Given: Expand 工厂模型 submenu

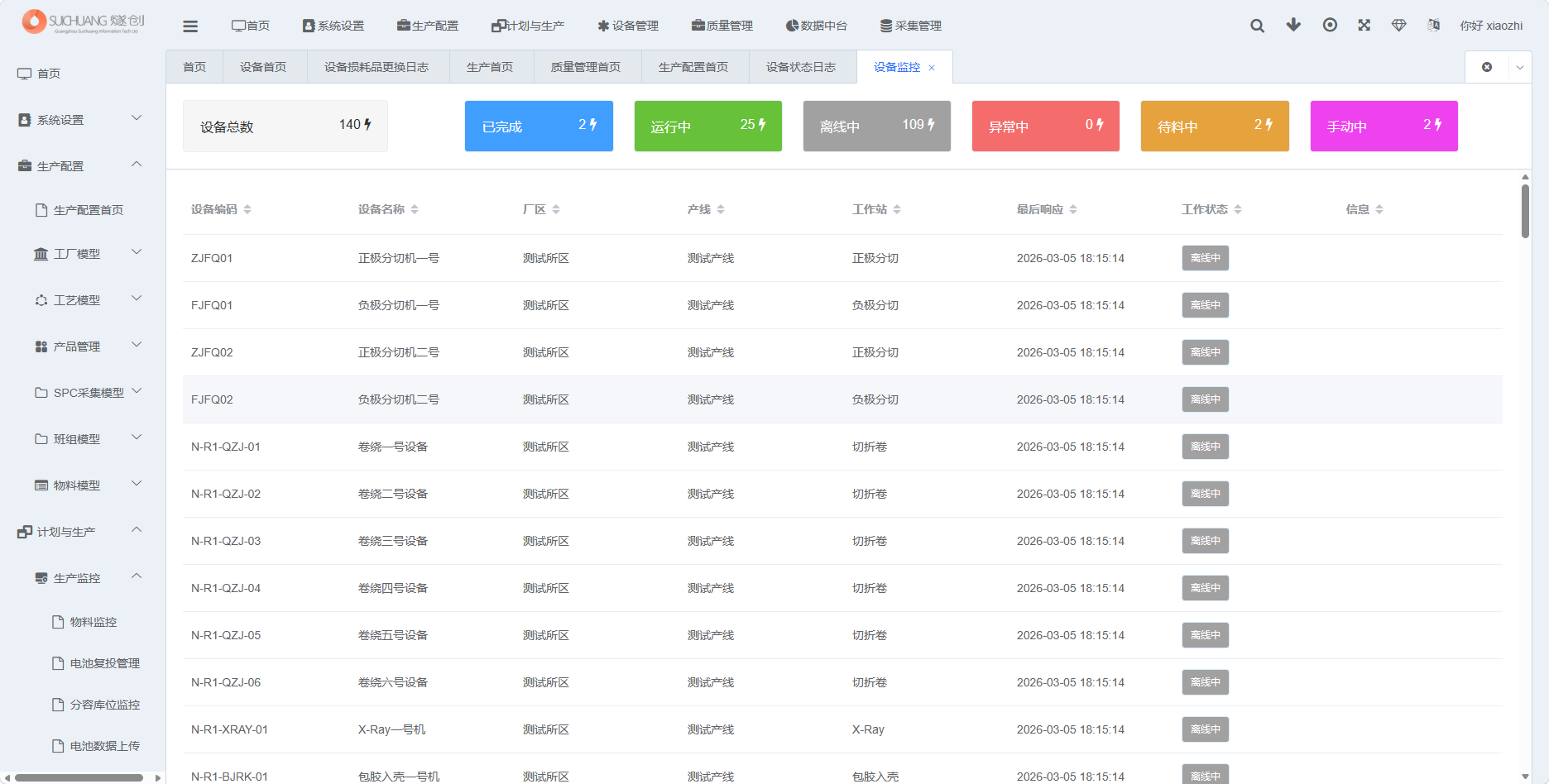Looking at the screenshot, I should tap(137, 252).
